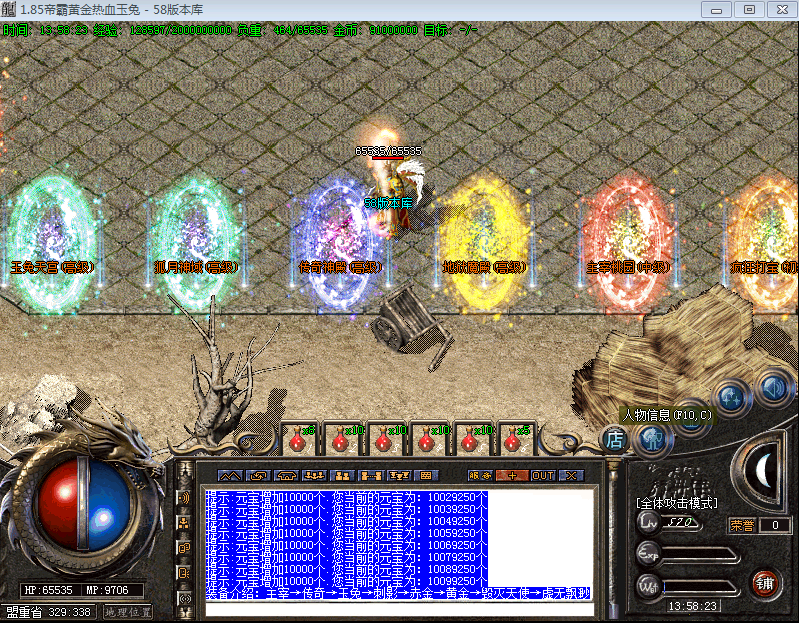Screen dimensions: 799x623
Task: Enter the 狐月神域(高级) portal
Action: 196,243
